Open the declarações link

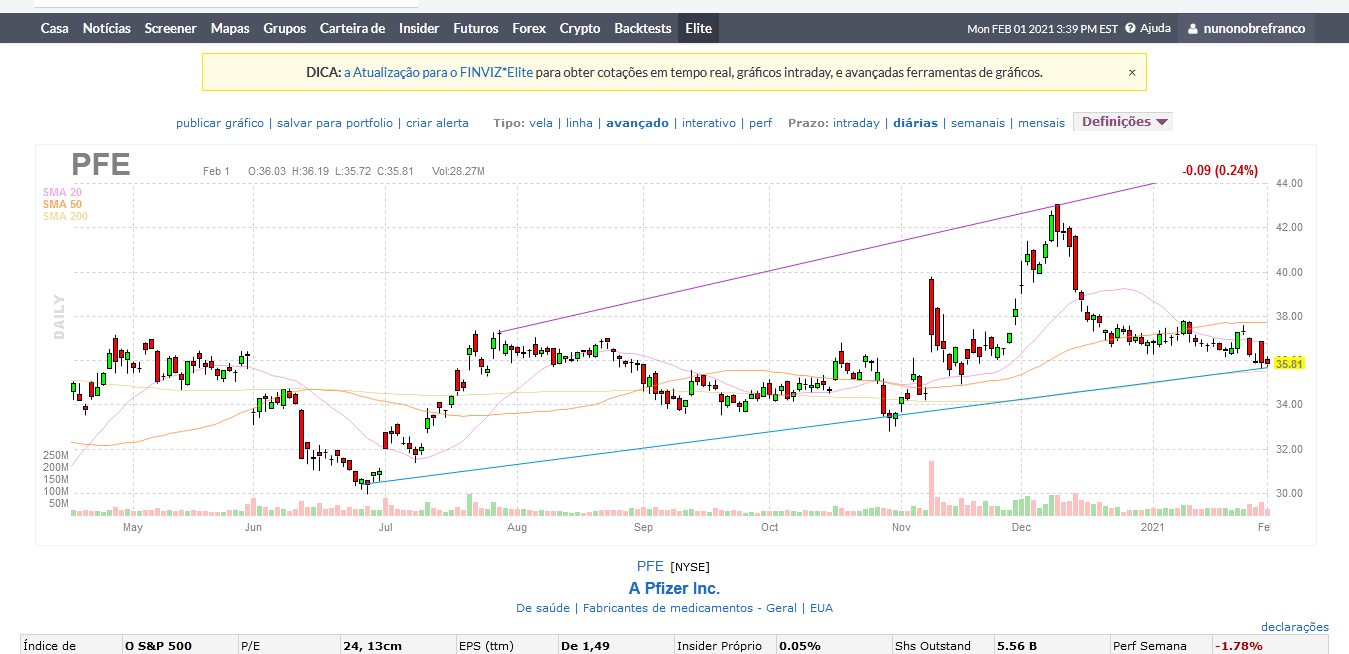coord(1295,627)
